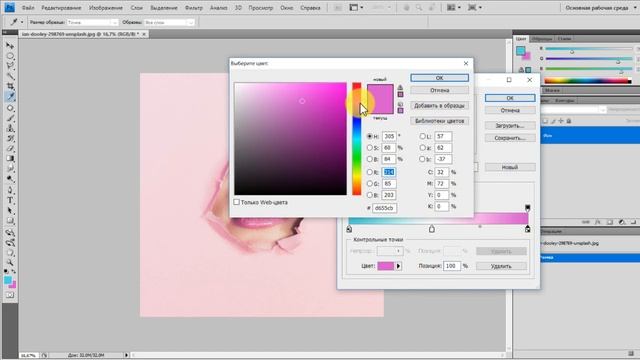Open 'Основная рабочая среда' workspace dropdown

[600, 8]
